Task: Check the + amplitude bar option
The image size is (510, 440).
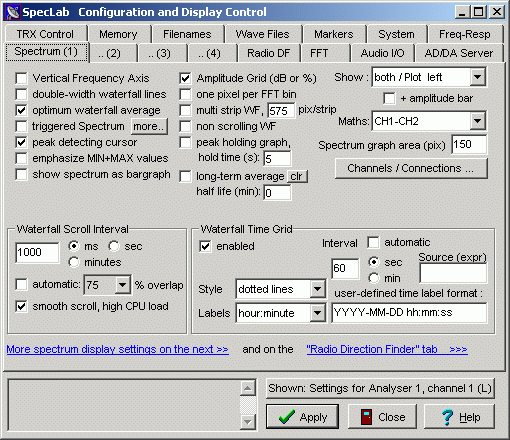Action: [x=389, y=98]
